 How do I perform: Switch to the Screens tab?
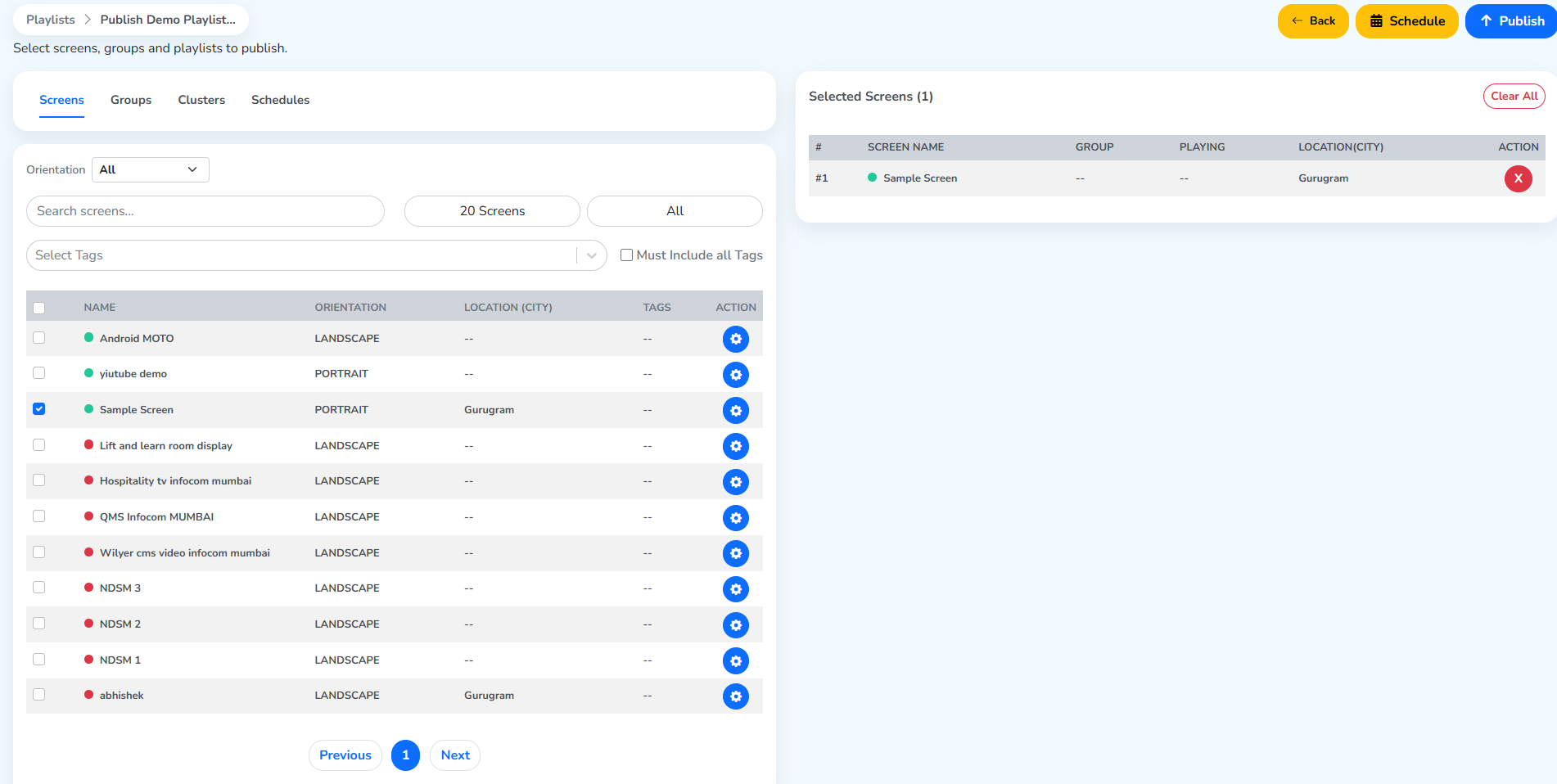click(x=61, y=100)
